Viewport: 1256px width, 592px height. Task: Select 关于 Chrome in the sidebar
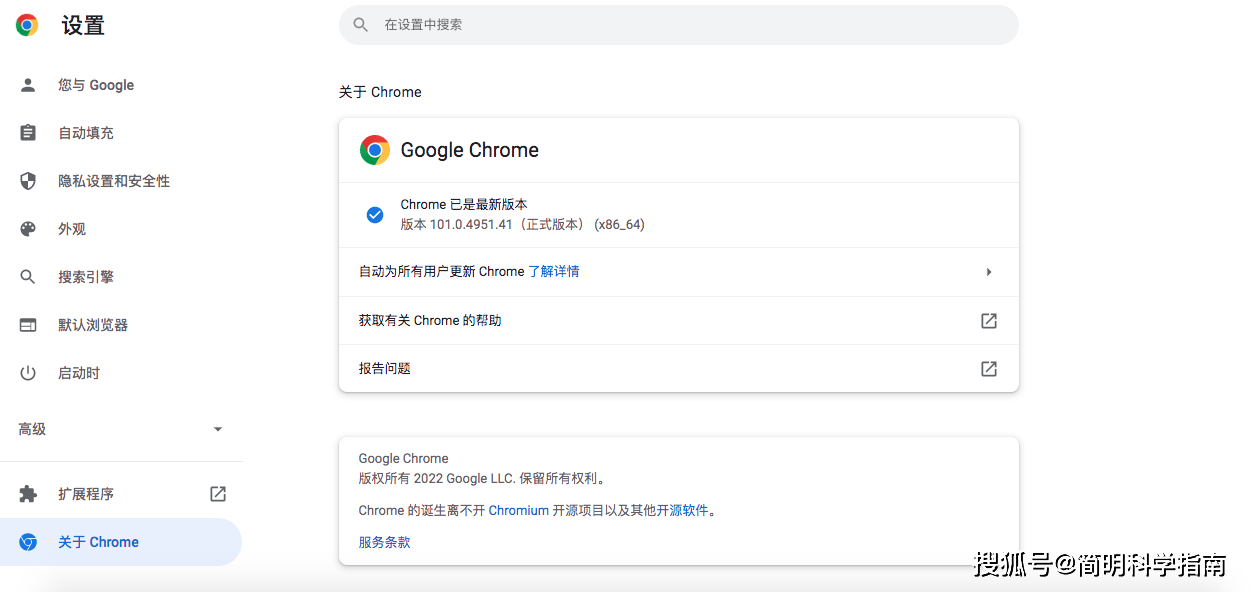click(x=121, y=542)
